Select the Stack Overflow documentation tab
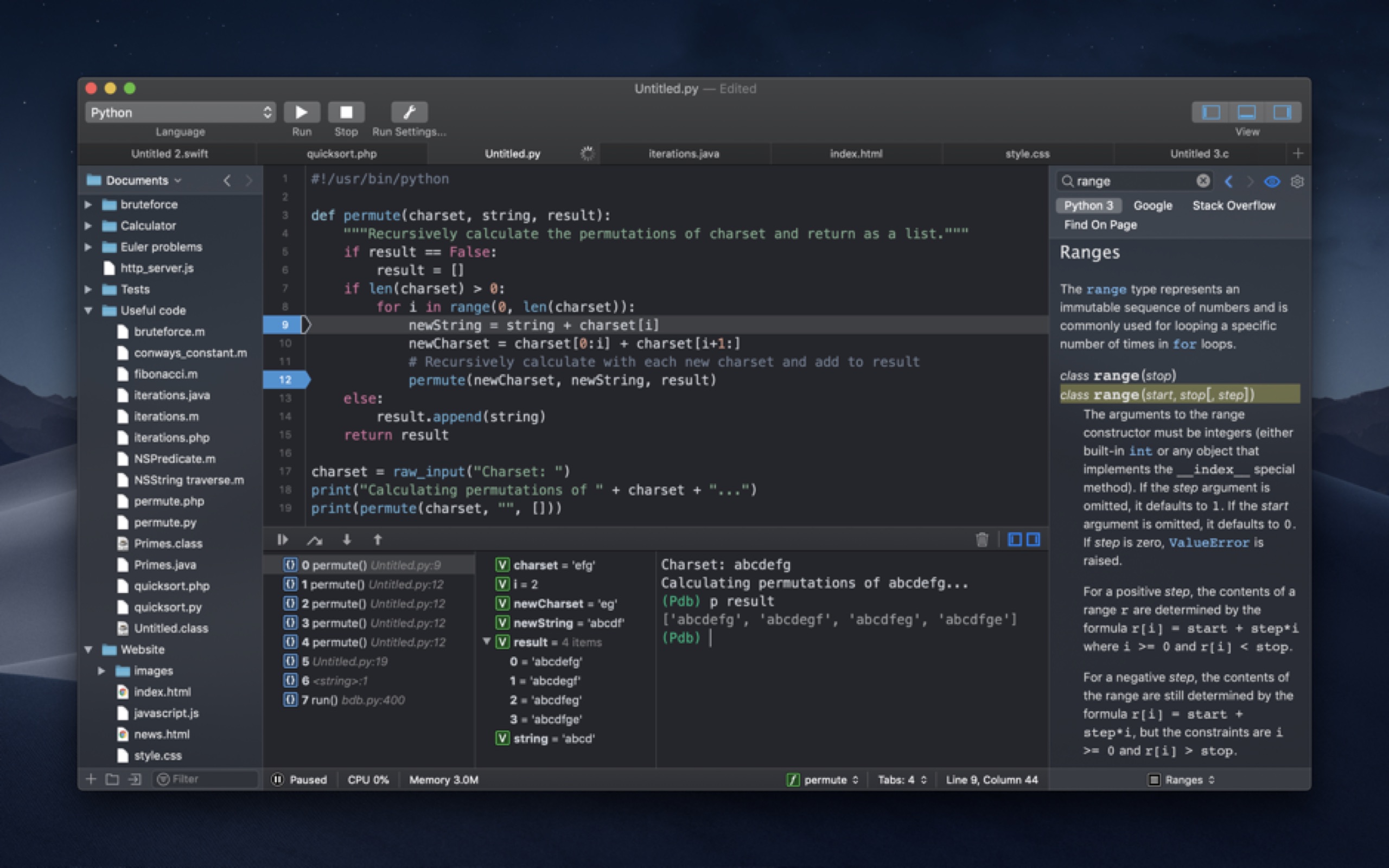 (x=1233, y=206)
